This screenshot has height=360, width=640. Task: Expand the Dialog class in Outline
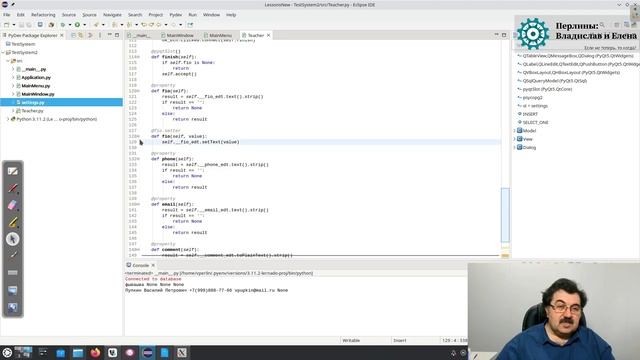point(514,147)
